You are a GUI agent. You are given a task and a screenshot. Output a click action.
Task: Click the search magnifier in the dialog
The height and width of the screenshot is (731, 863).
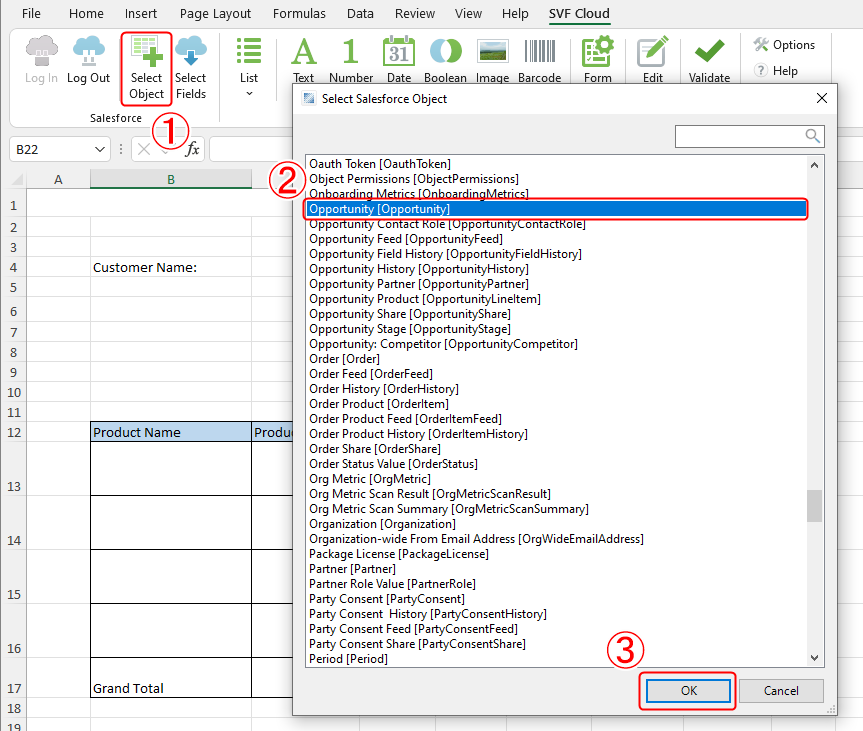[812, 135]
